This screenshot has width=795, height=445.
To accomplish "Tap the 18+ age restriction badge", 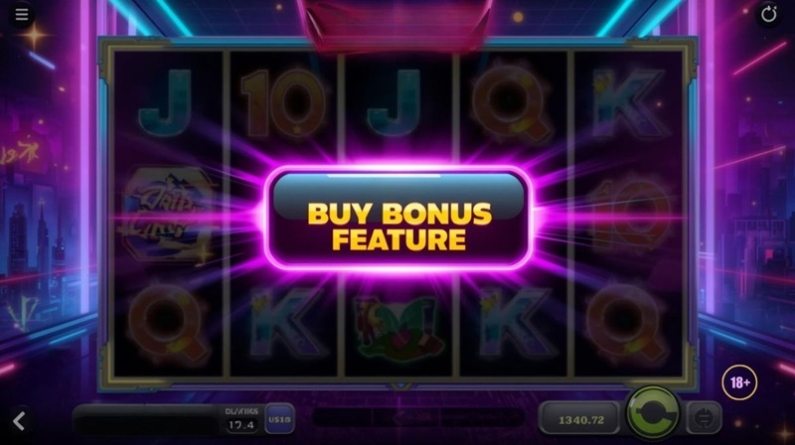I will coord(739,383).
